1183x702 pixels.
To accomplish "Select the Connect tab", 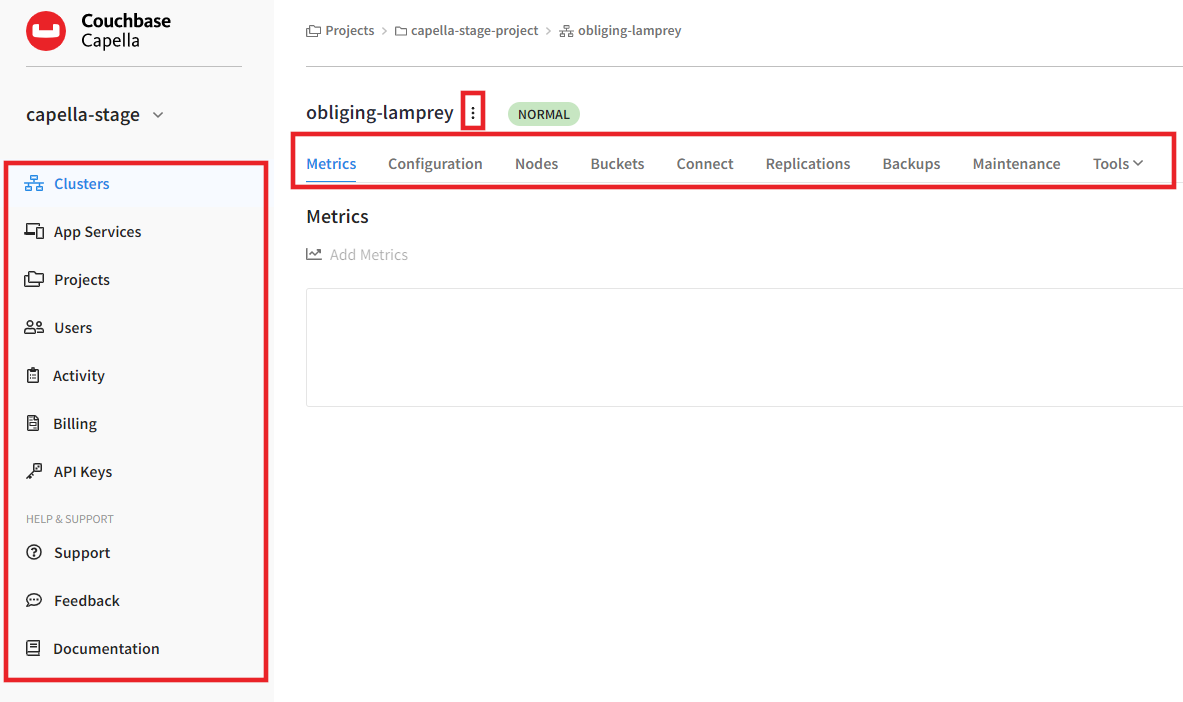I will point(705,164).
